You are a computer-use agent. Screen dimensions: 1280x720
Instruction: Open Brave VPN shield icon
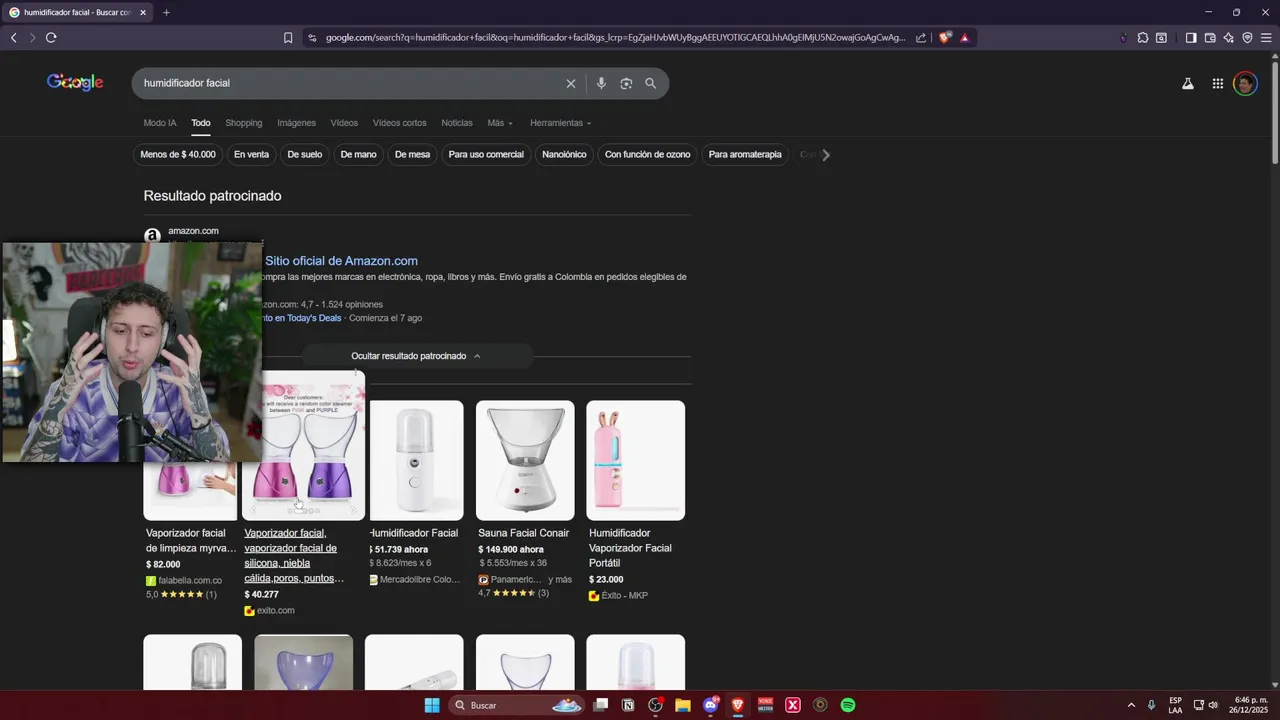(1247, 38)
